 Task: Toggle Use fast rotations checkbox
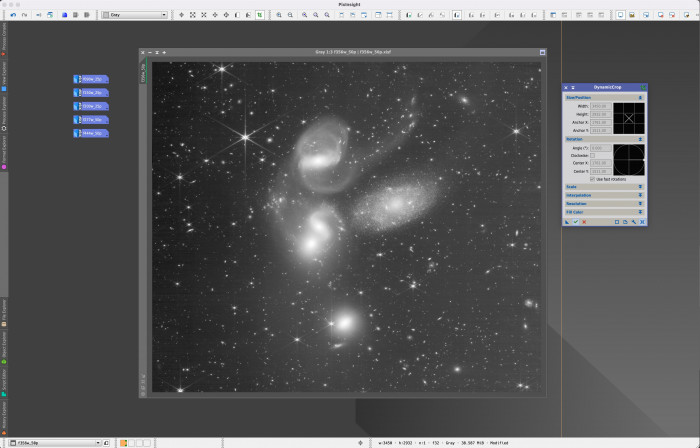pyautogui.click(x=592, y=179)
